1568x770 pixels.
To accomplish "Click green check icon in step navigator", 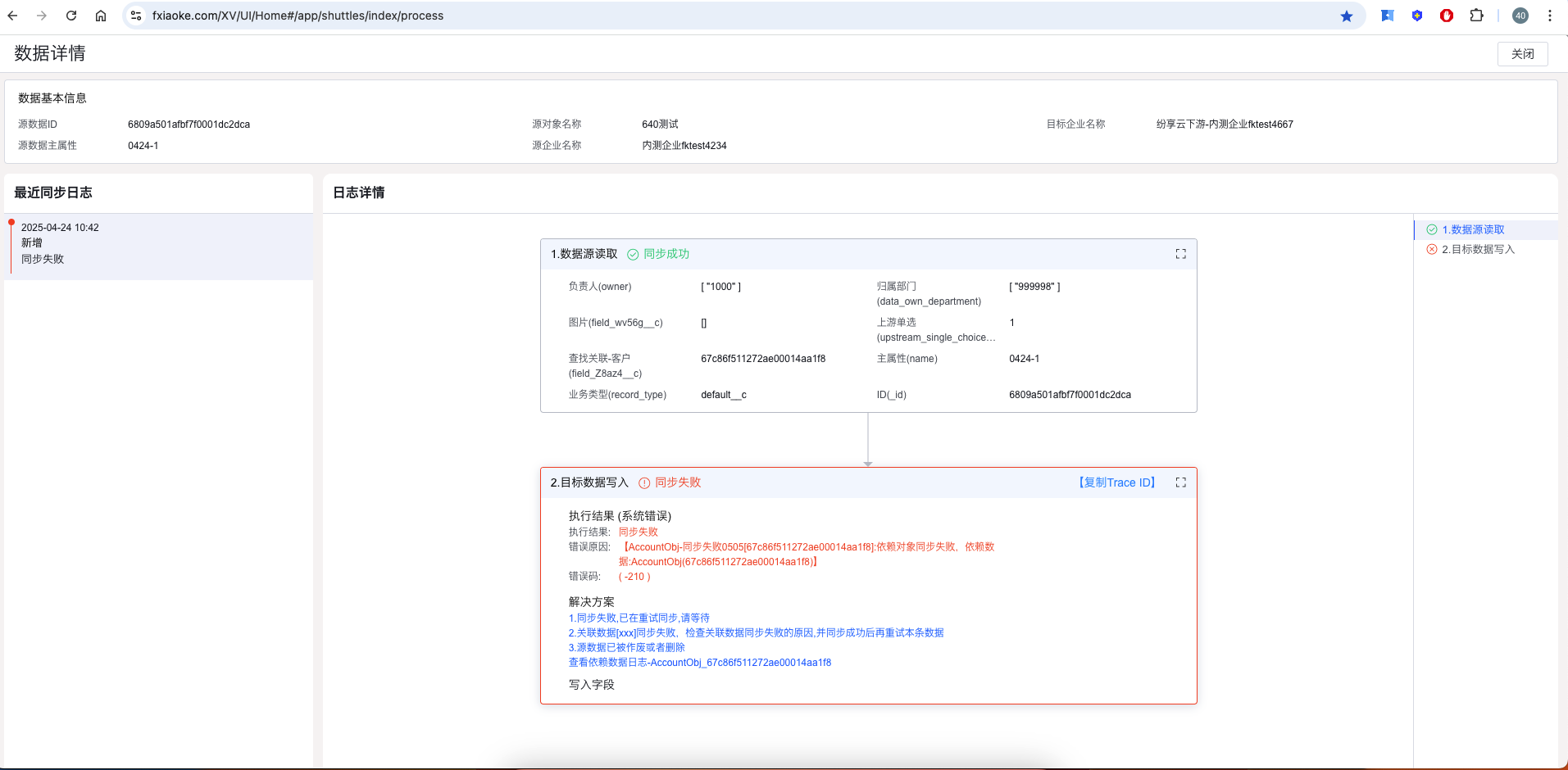I will (1432, 229).
